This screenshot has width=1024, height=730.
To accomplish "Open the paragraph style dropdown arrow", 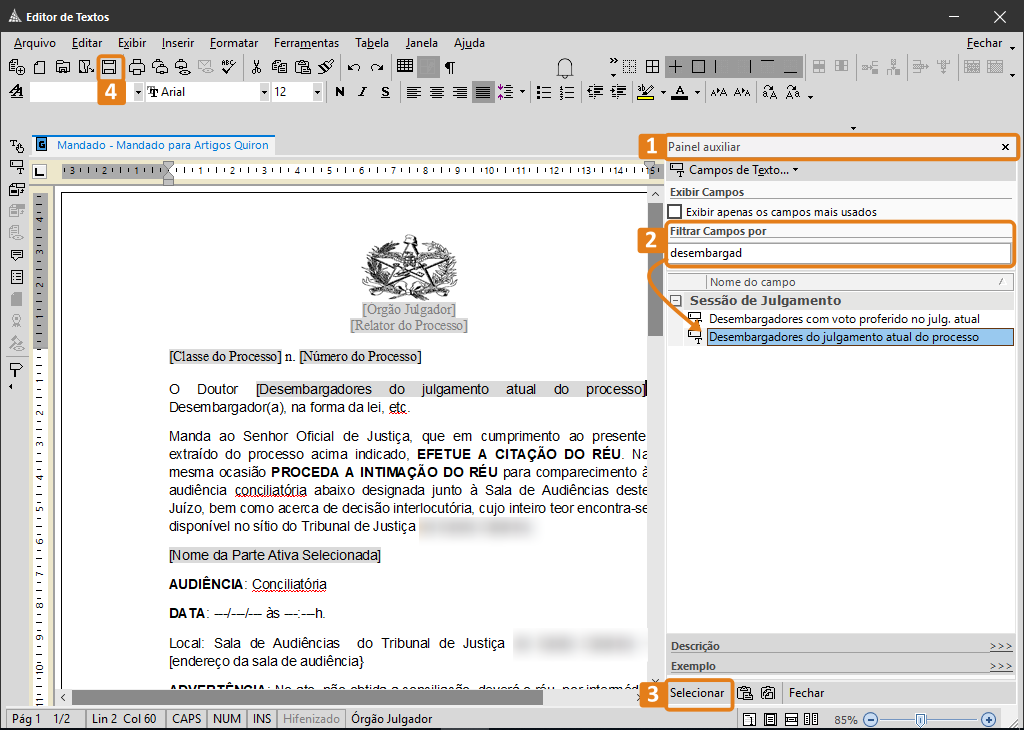I will (x=138, y=93).
